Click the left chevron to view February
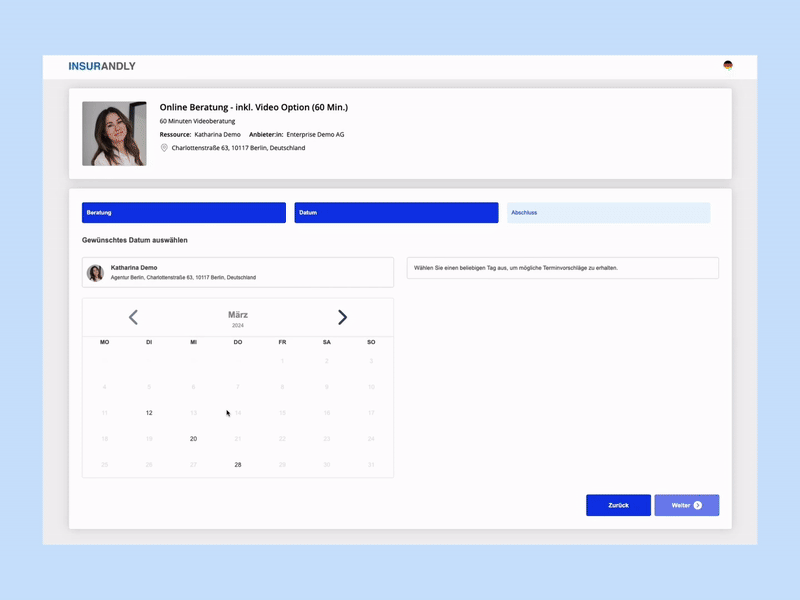Screen dimensions: 800x600 134,317
